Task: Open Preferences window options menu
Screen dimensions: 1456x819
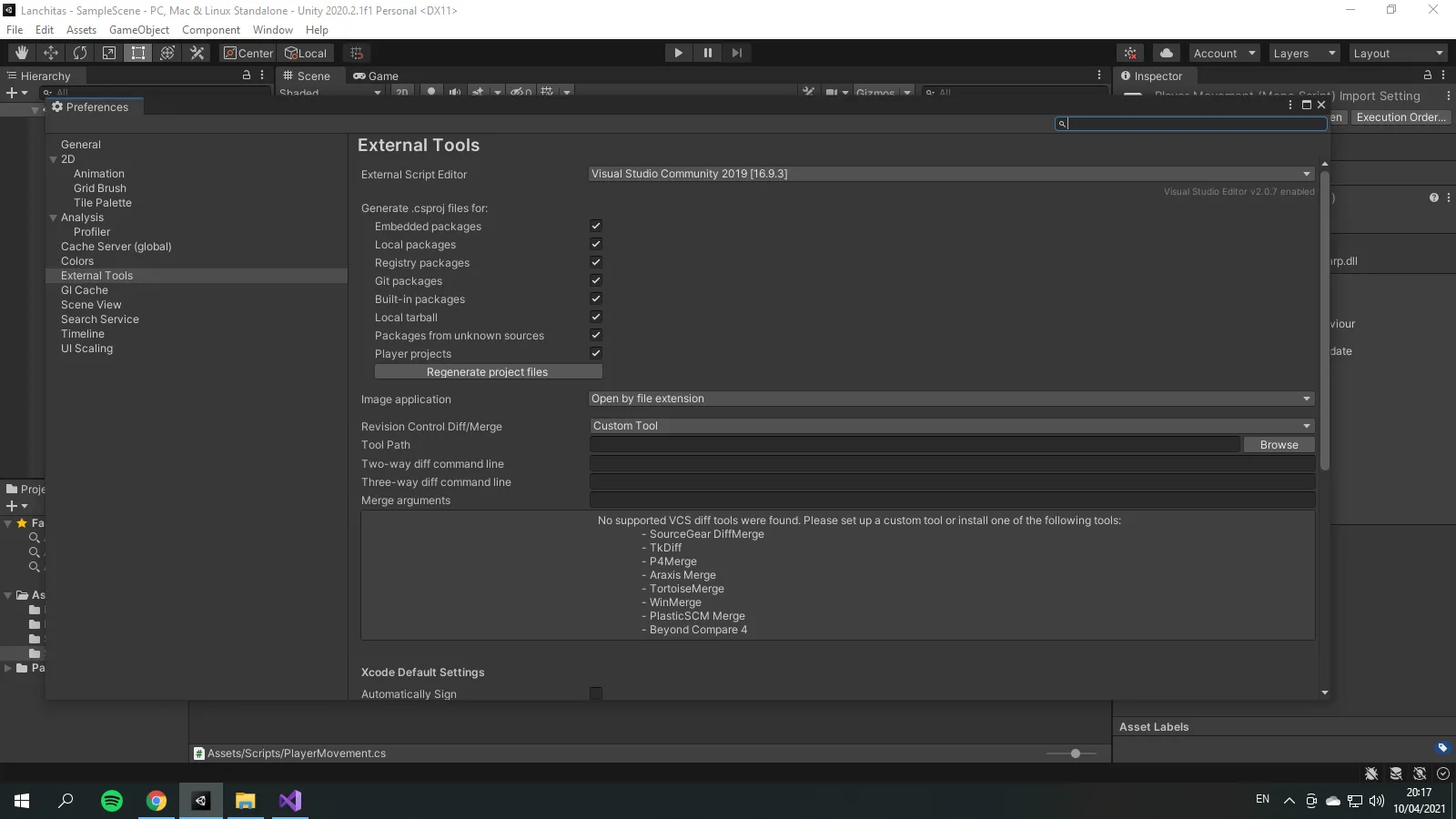Action: tap(1290, 105)
